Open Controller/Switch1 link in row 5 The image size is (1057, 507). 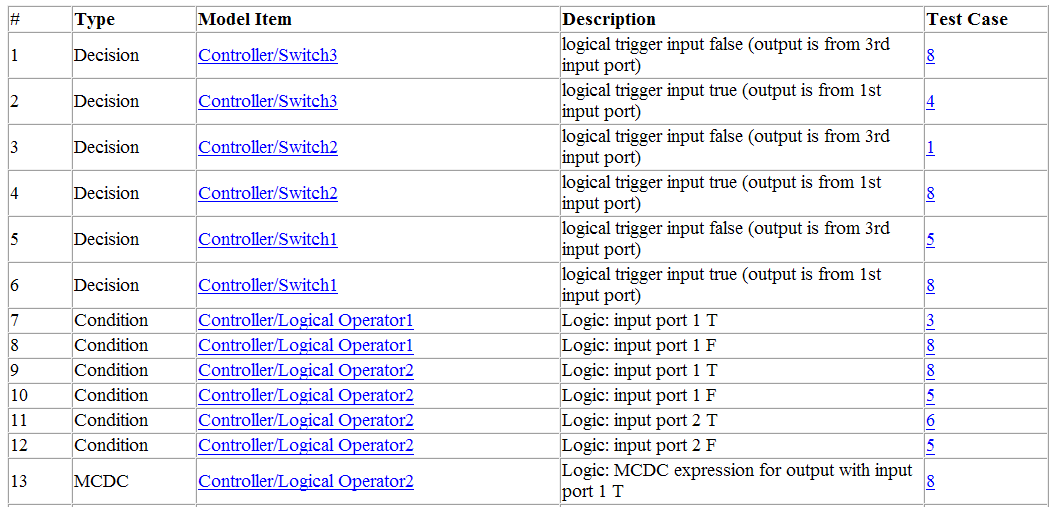[267, 239]
